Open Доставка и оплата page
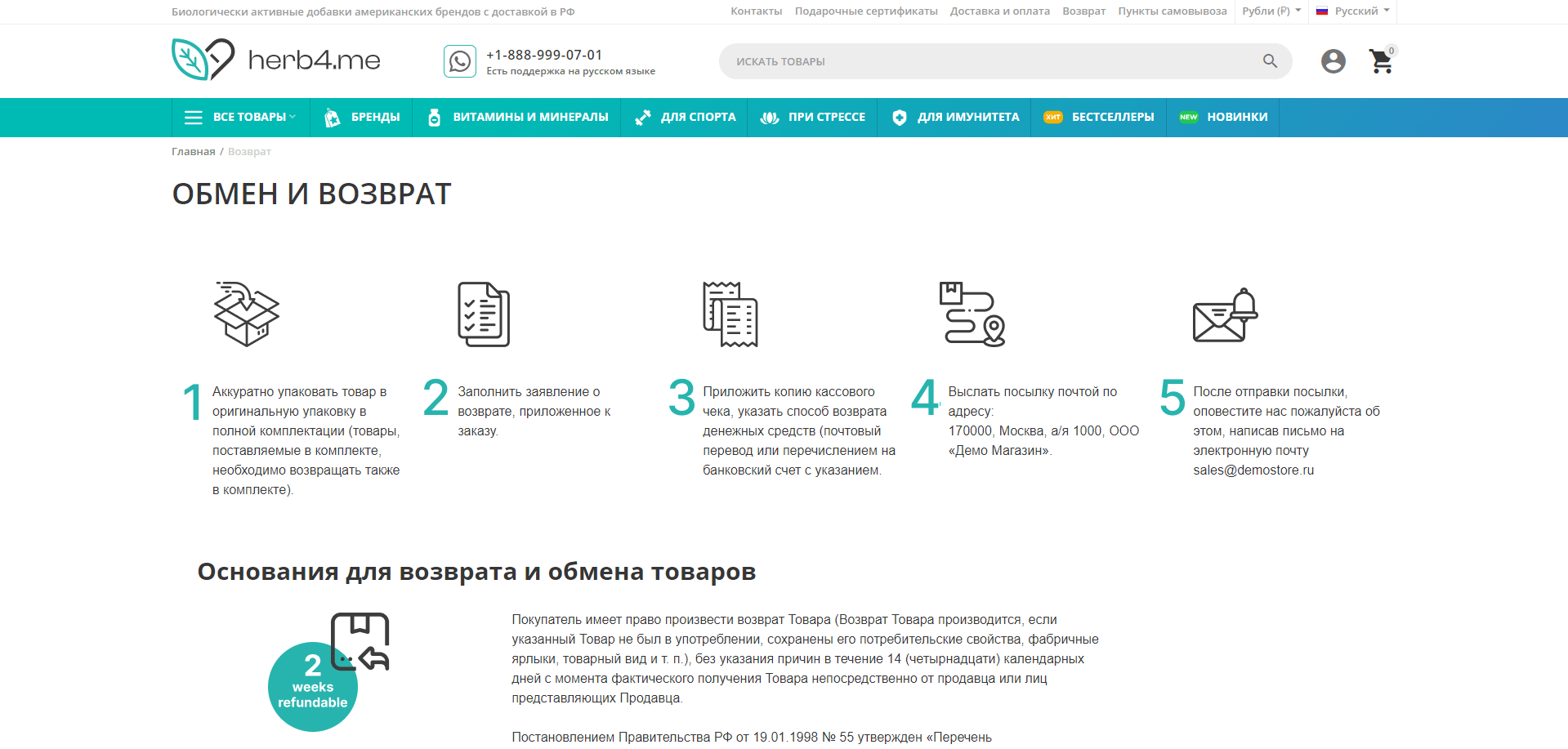This screenshot has width=1568, height=749. point(1000,11)
